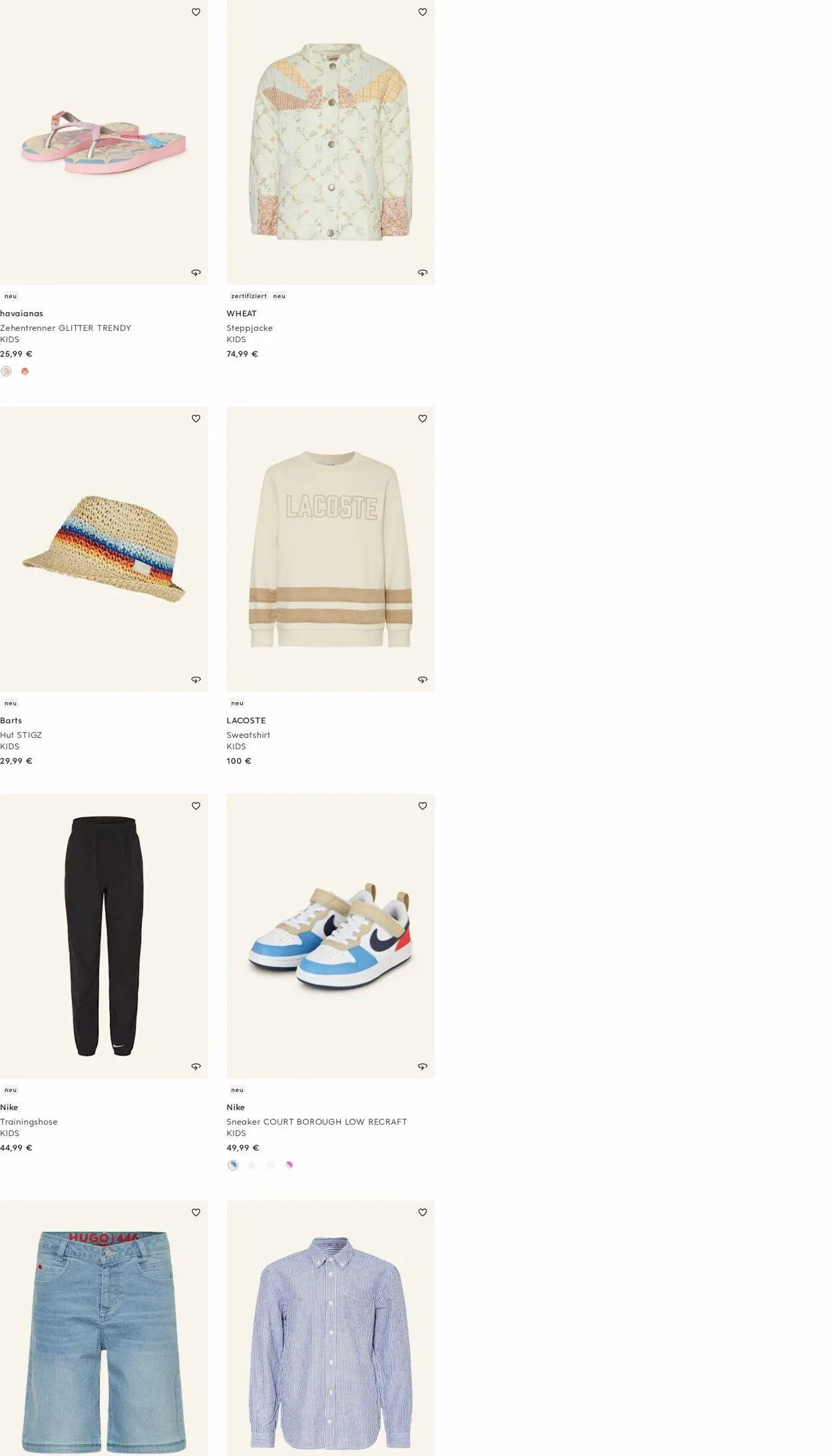Save the LACOSTE Sweatshirt to wishlist
This screenshot has width=832, height=1456.
pos(422,419)
